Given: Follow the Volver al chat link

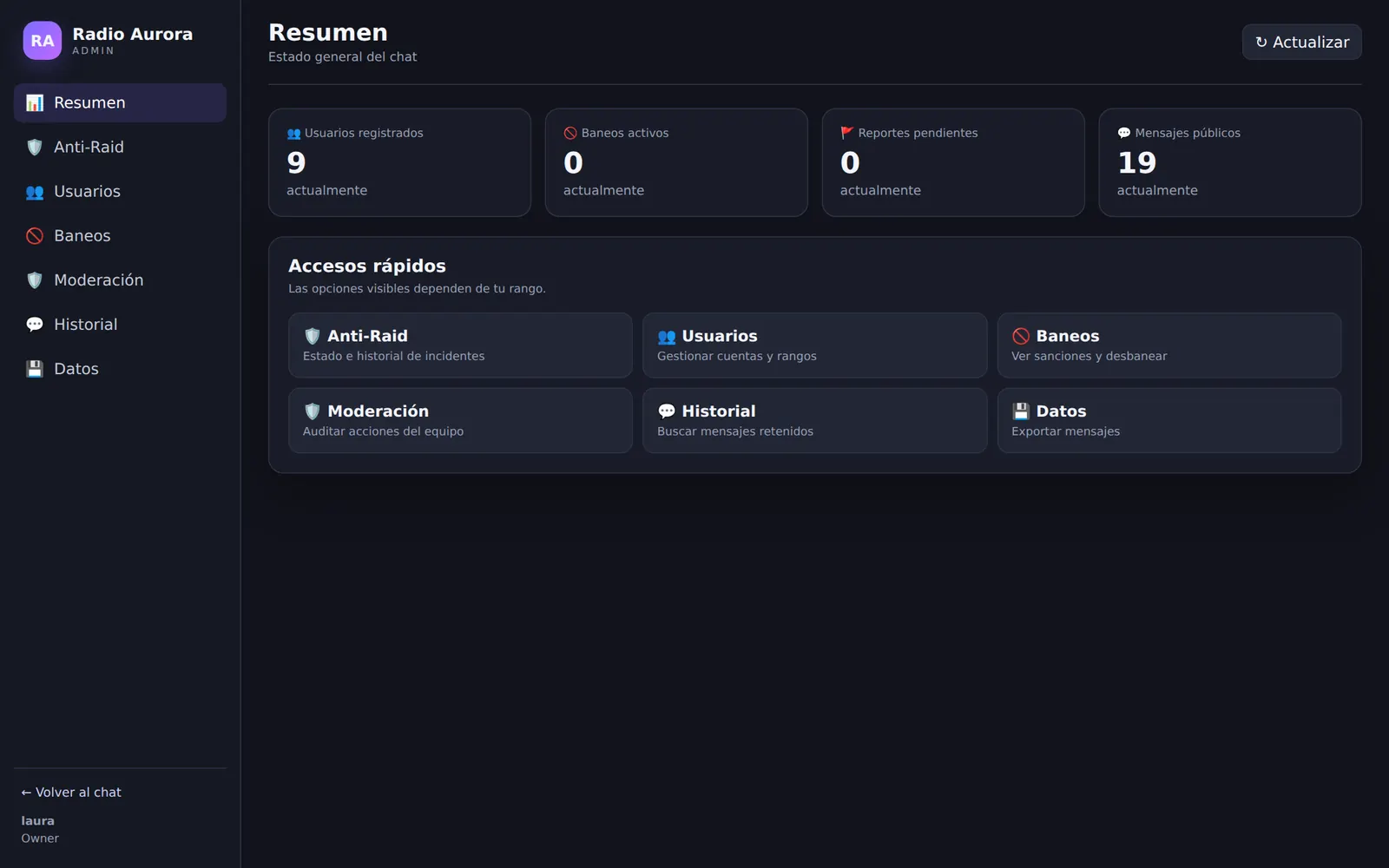Looking at the screenshot, I should (x=71, y=792).
